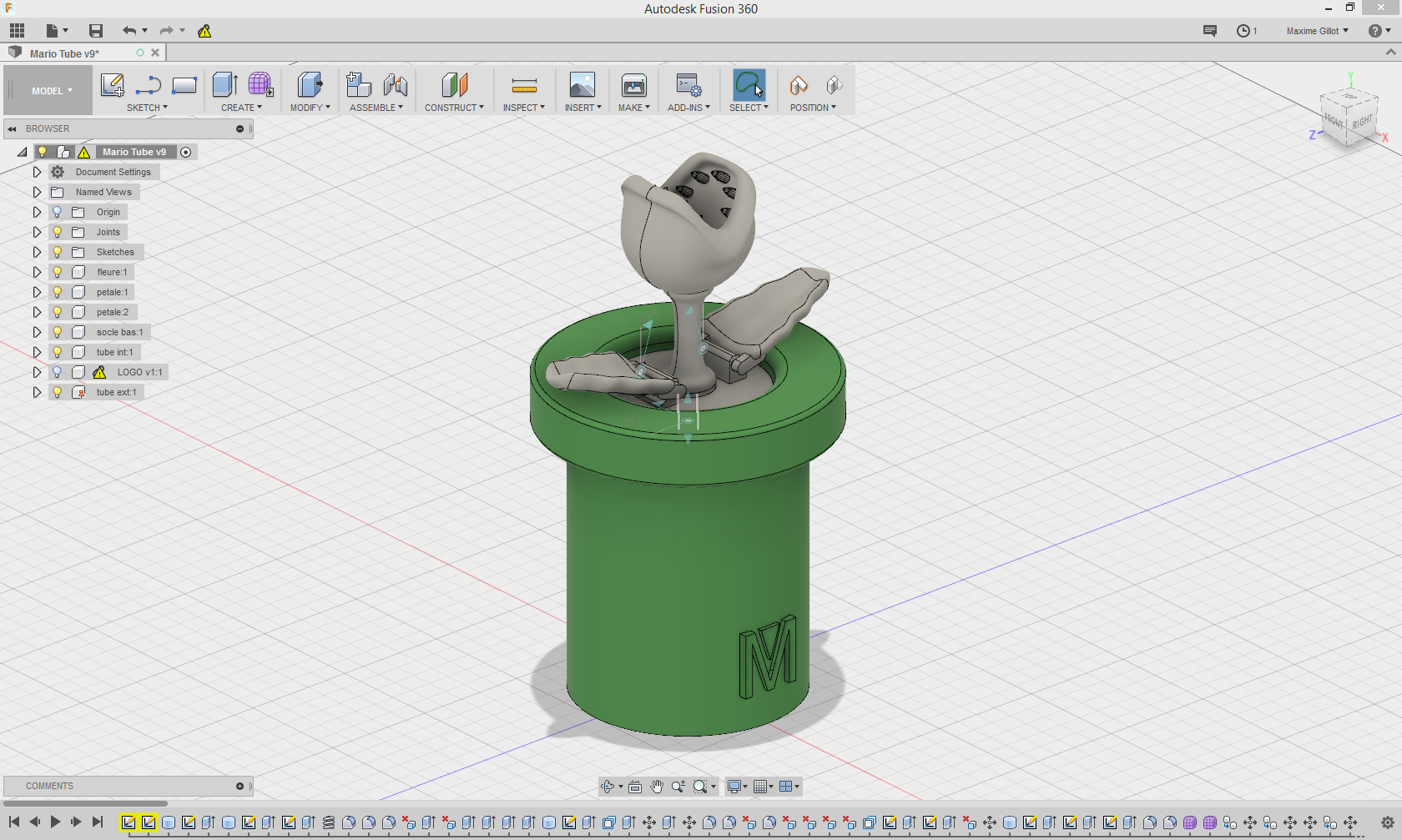Screen dimensions: 1402x840
Task: Toggle visibility of petale:1 component
Action: pos(57,292)
